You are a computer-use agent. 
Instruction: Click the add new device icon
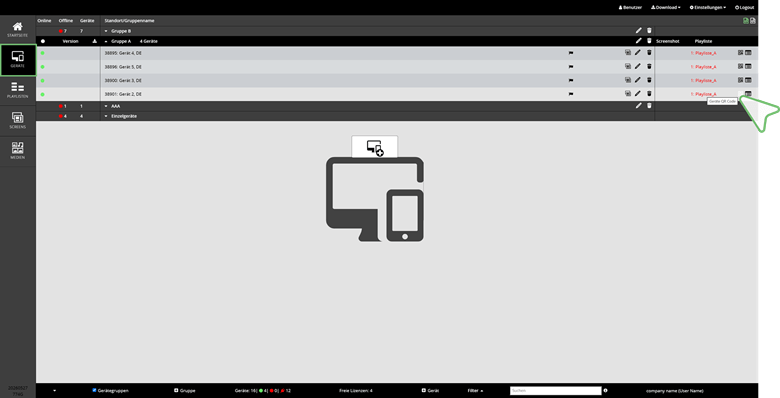coord(375,147)
